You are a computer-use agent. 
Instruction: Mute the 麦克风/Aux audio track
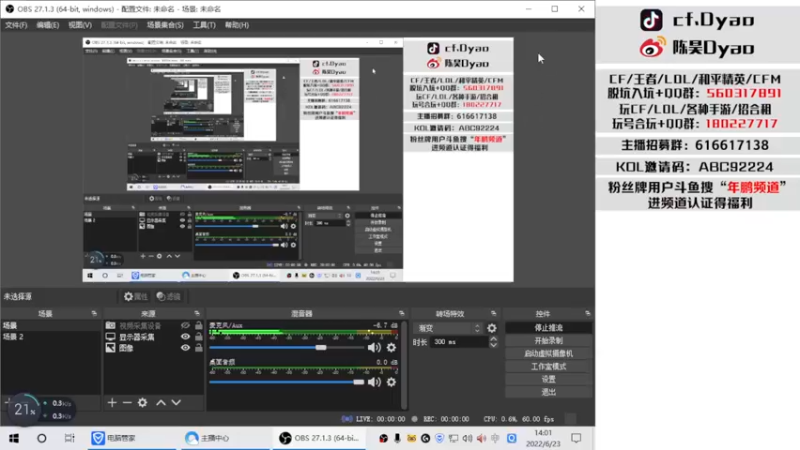pyautogui.click(x=374, y=347)
